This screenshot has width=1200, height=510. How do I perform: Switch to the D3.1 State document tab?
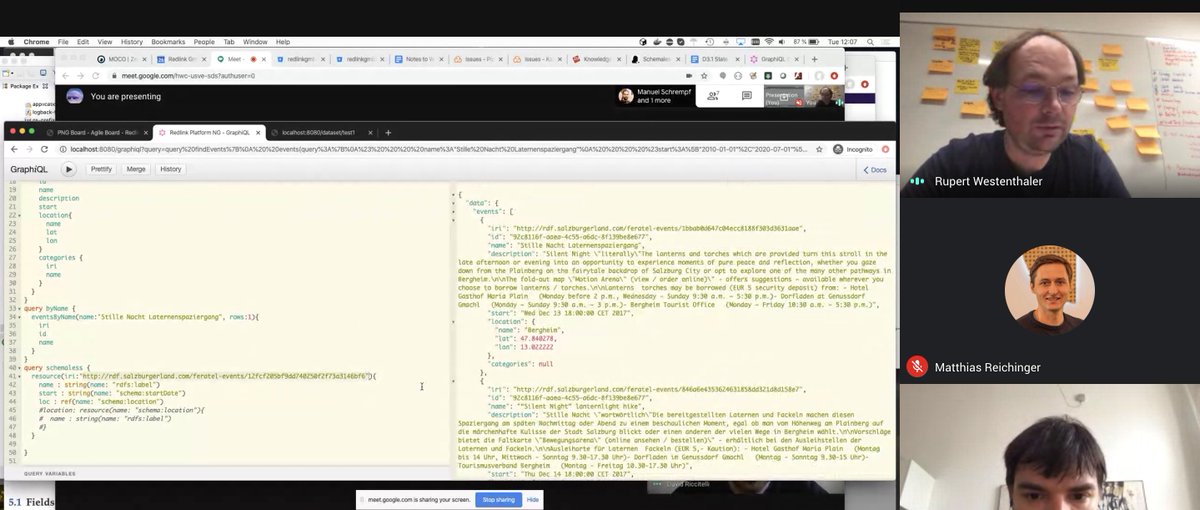tap(715, 59)
